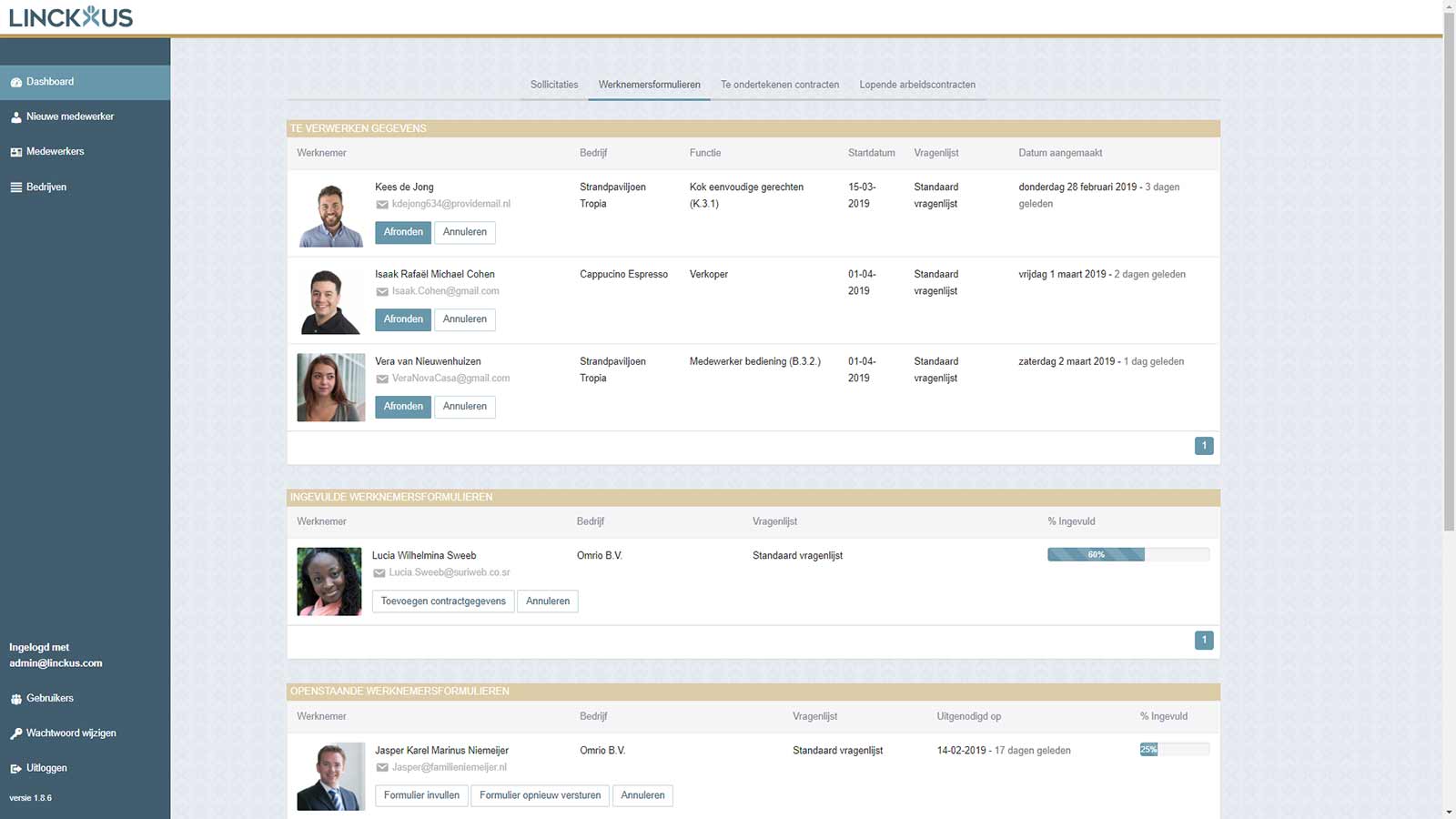
Task: Click Toevoegen contractgegevens for Lucia Sweeb
Action: (x=443, y=602)
